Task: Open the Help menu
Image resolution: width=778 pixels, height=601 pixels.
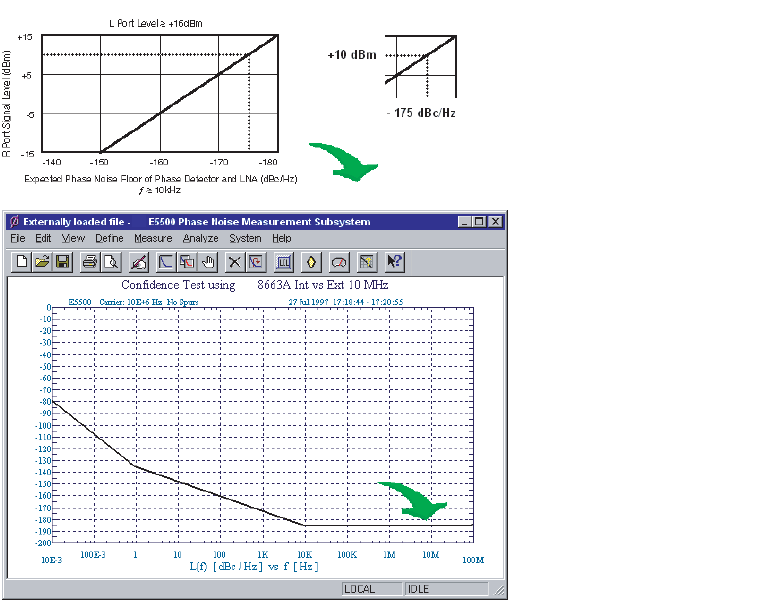Action: point(281,238)
